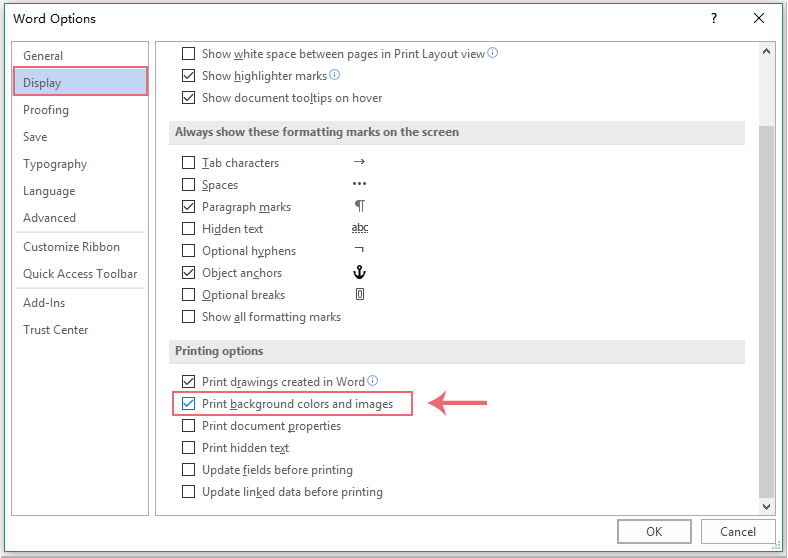
Task: Open the Advanced options category
Action: tap(49, 218)
